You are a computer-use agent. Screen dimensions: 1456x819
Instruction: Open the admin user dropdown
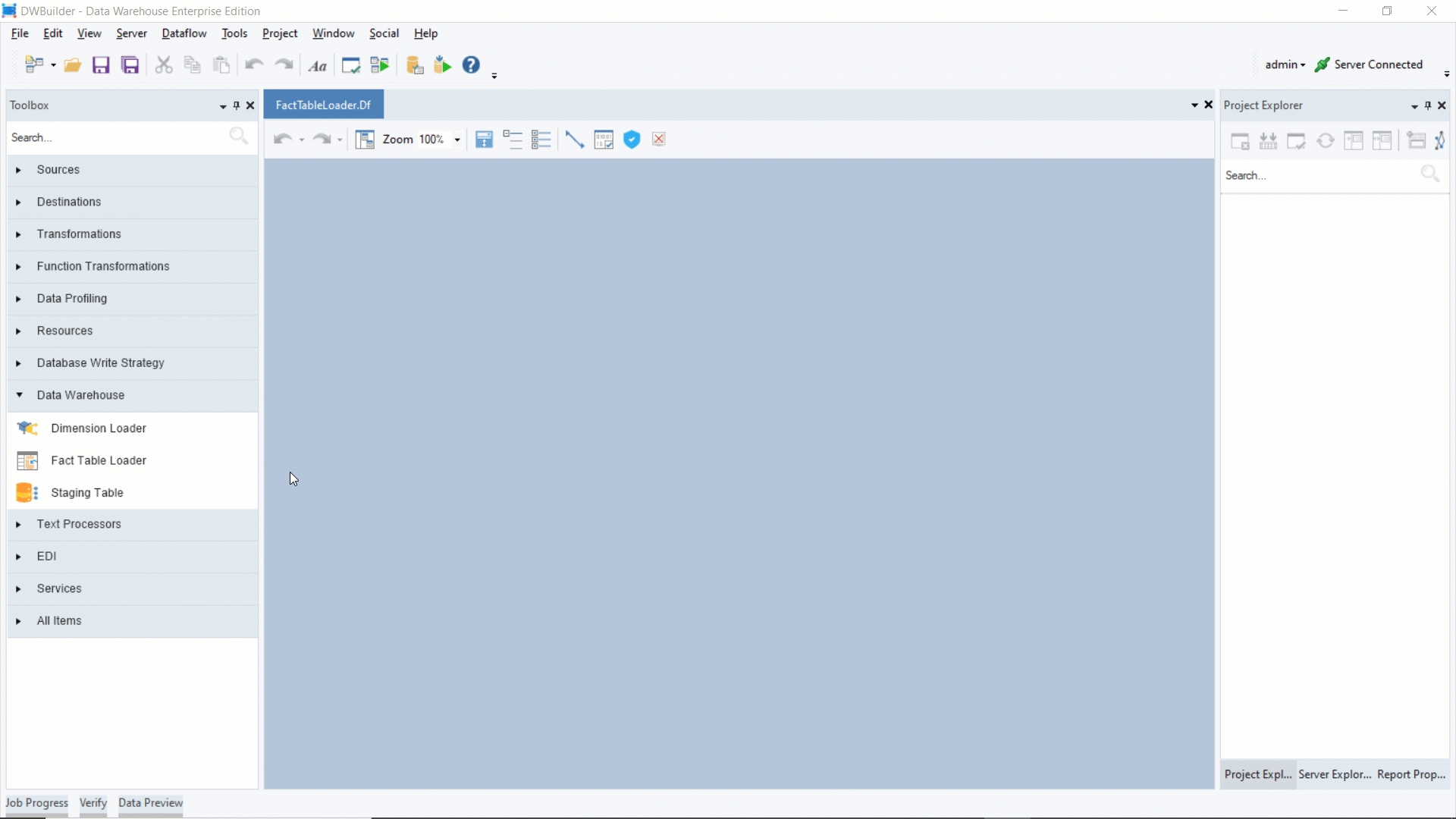tap(1285, 65)
